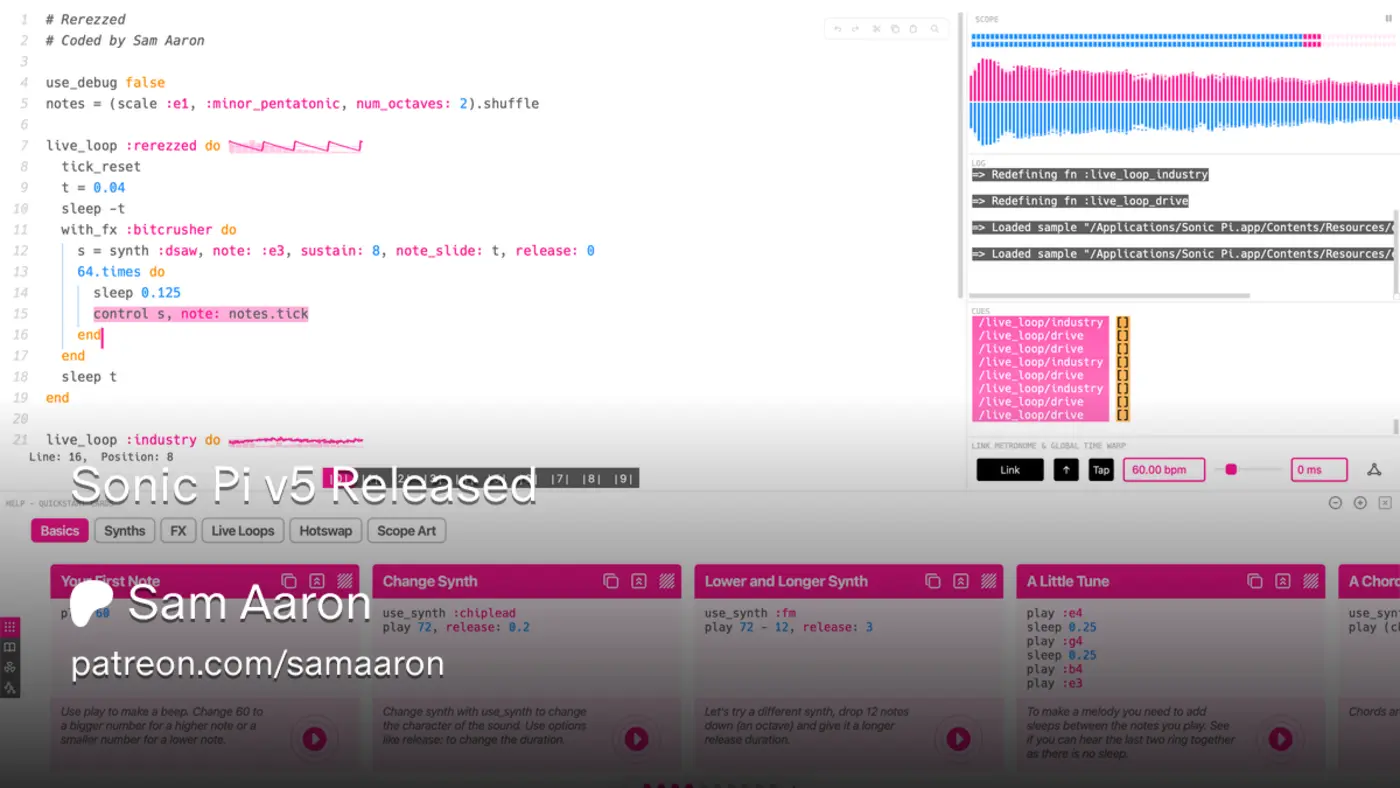1400x788 pixels.
Task: Click hatched icon on Change Synth card
Action: click(x=667, y=581)
